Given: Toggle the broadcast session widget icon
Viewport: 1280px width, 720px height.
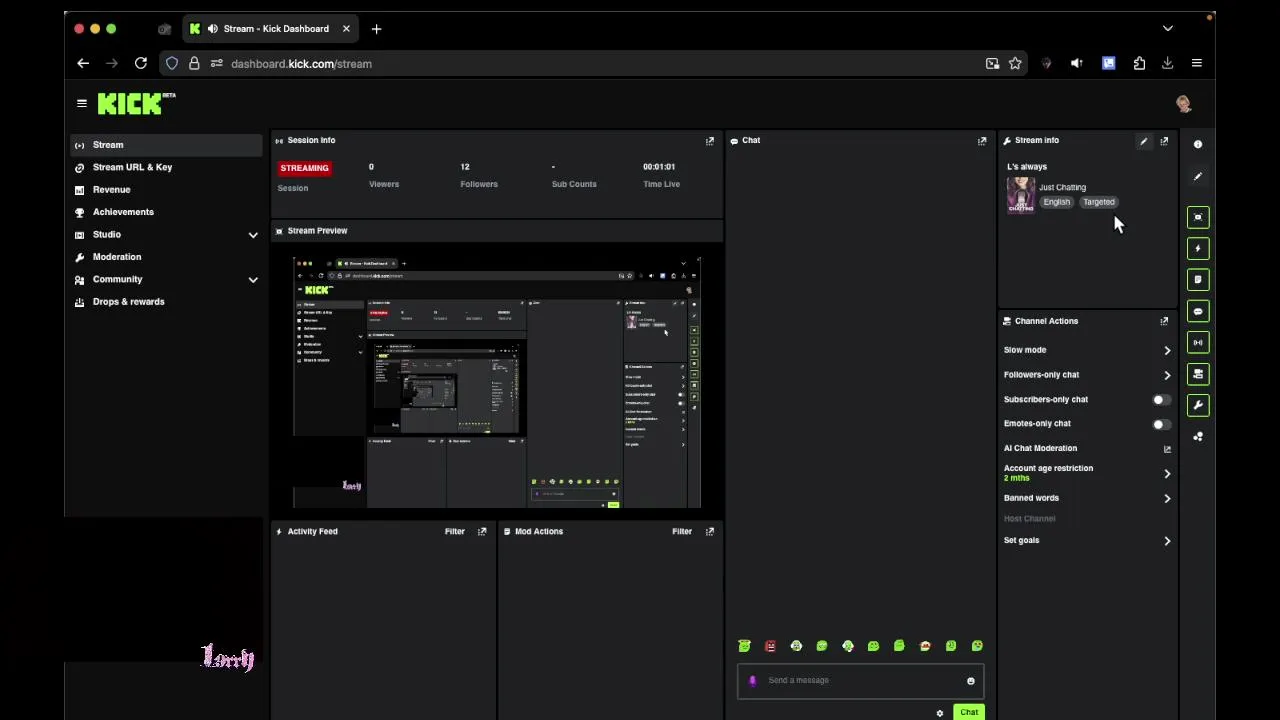Looking at the screenshot, I should 1198,342.
